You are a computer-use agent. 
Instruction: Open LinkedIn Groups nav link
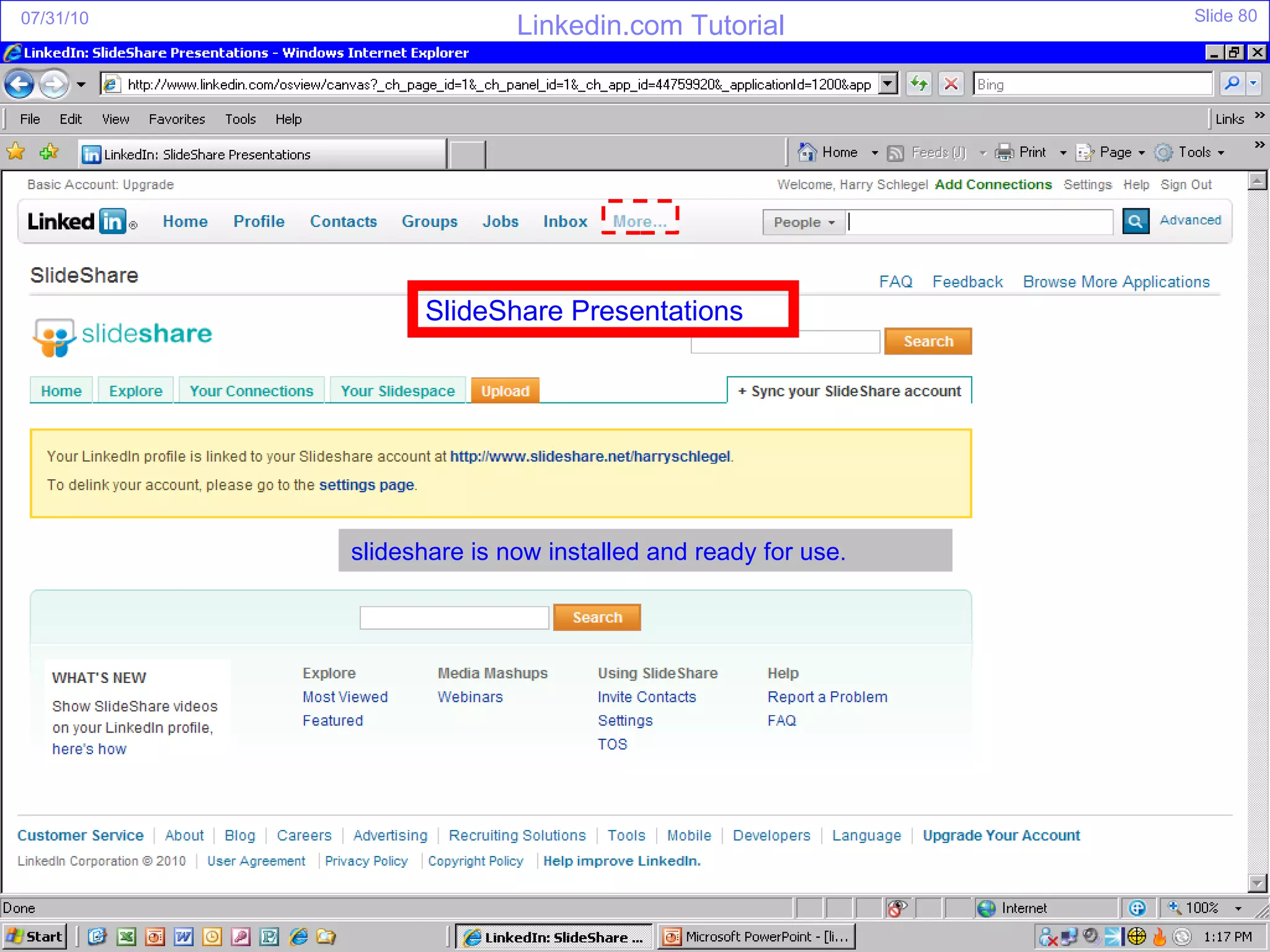pyautogui.click(x=429, y=221)
